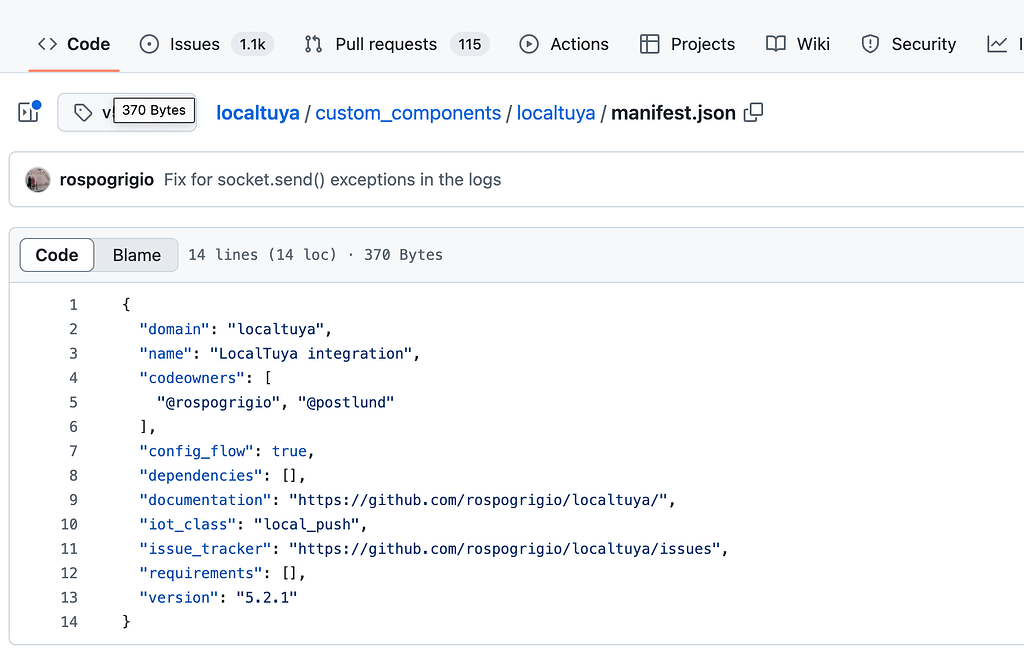Open the custom_components folder breadcrumb
Screen dimensions: 1024x648
pos(407,113)
